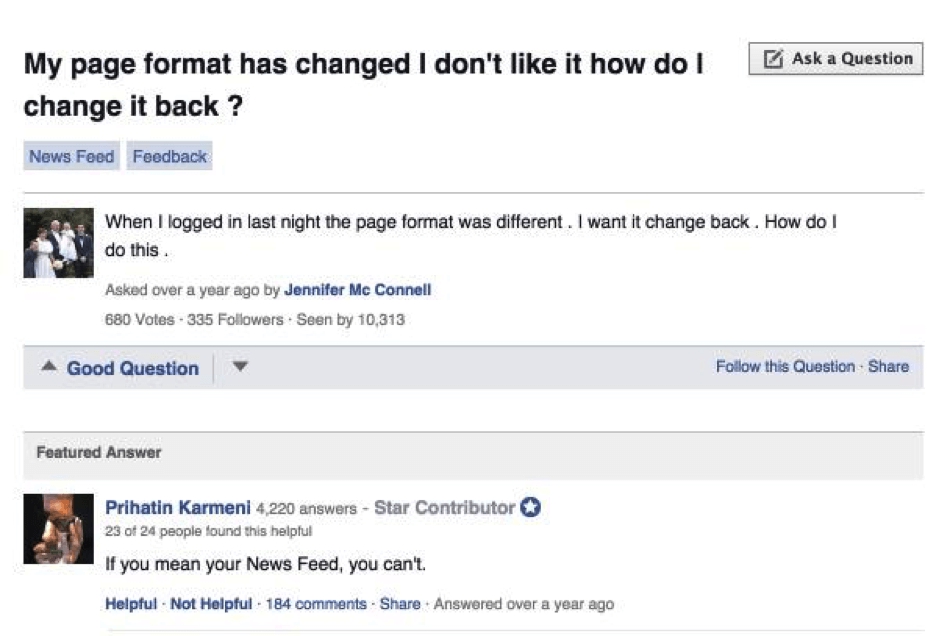
Task: Open the Feedback topic tag
Action: tap(170, 156)
